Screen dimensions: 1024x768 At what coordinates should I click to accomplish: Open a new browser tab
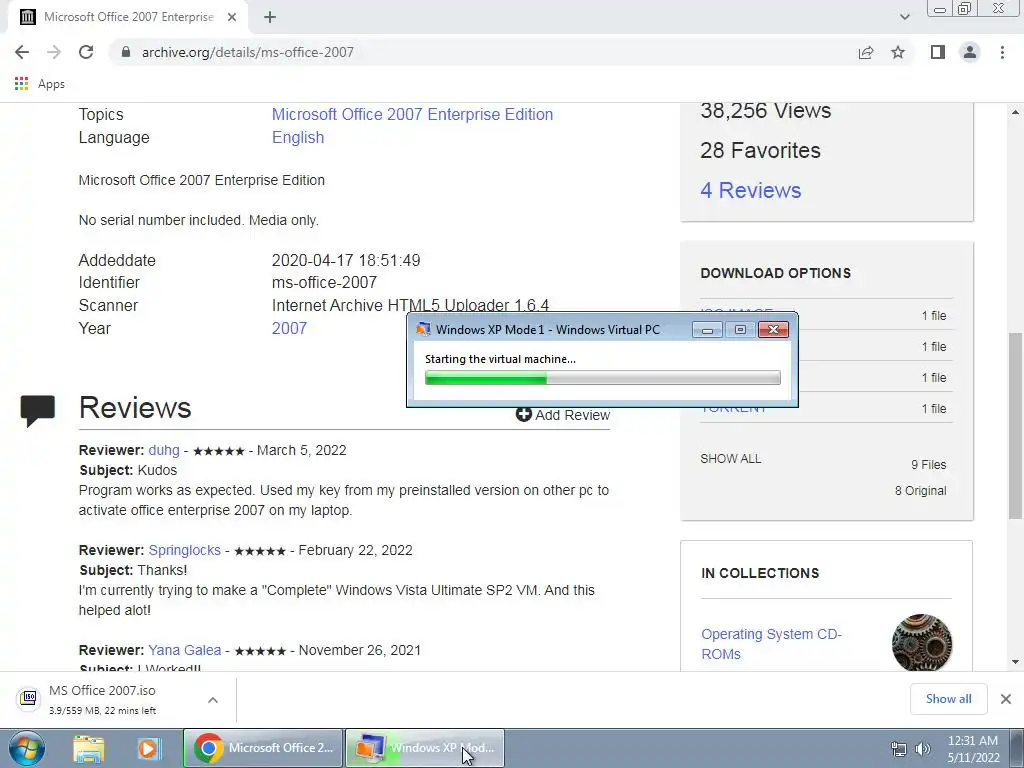[x=270, y=17]
